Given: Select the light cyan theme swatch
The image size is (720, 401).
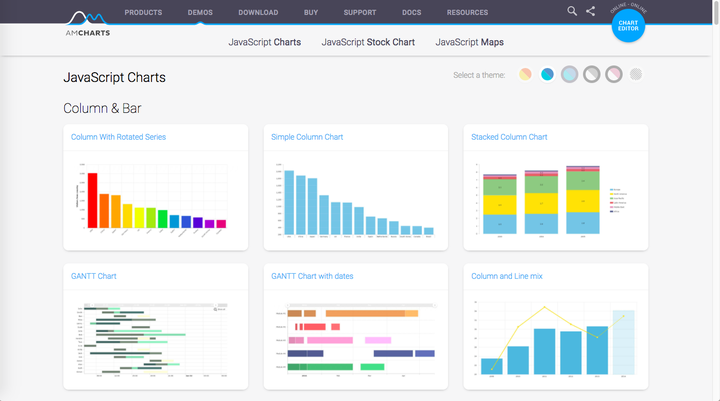Looking at the screenshot, I should (x=569, y=74).
